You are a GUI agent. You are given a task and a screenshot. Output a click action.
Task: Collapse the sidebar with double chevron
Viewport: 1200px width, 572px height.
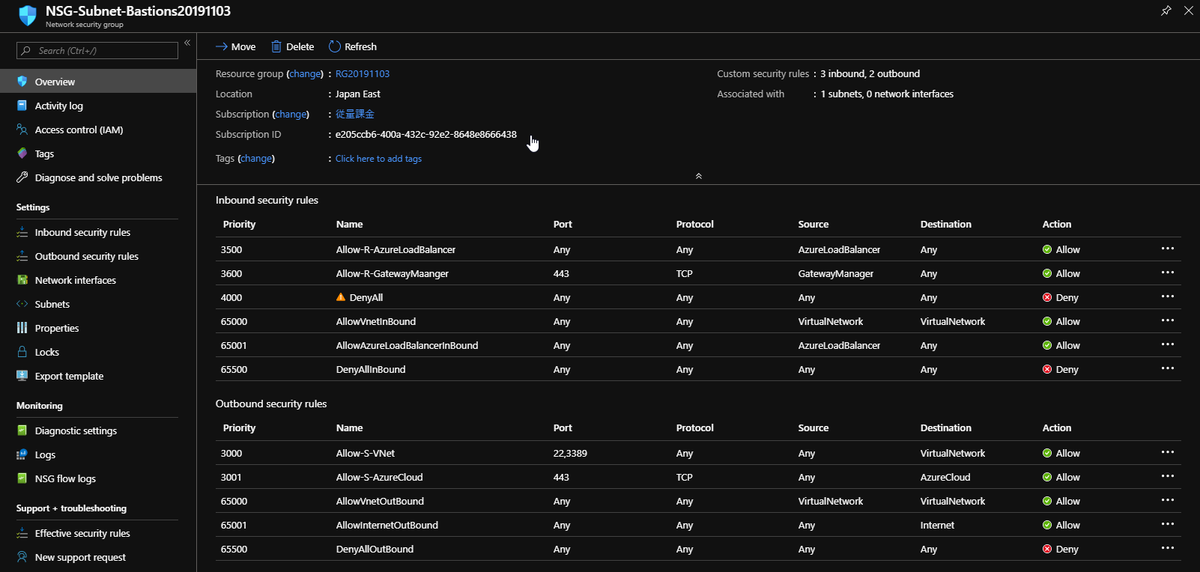click(187, 45)
